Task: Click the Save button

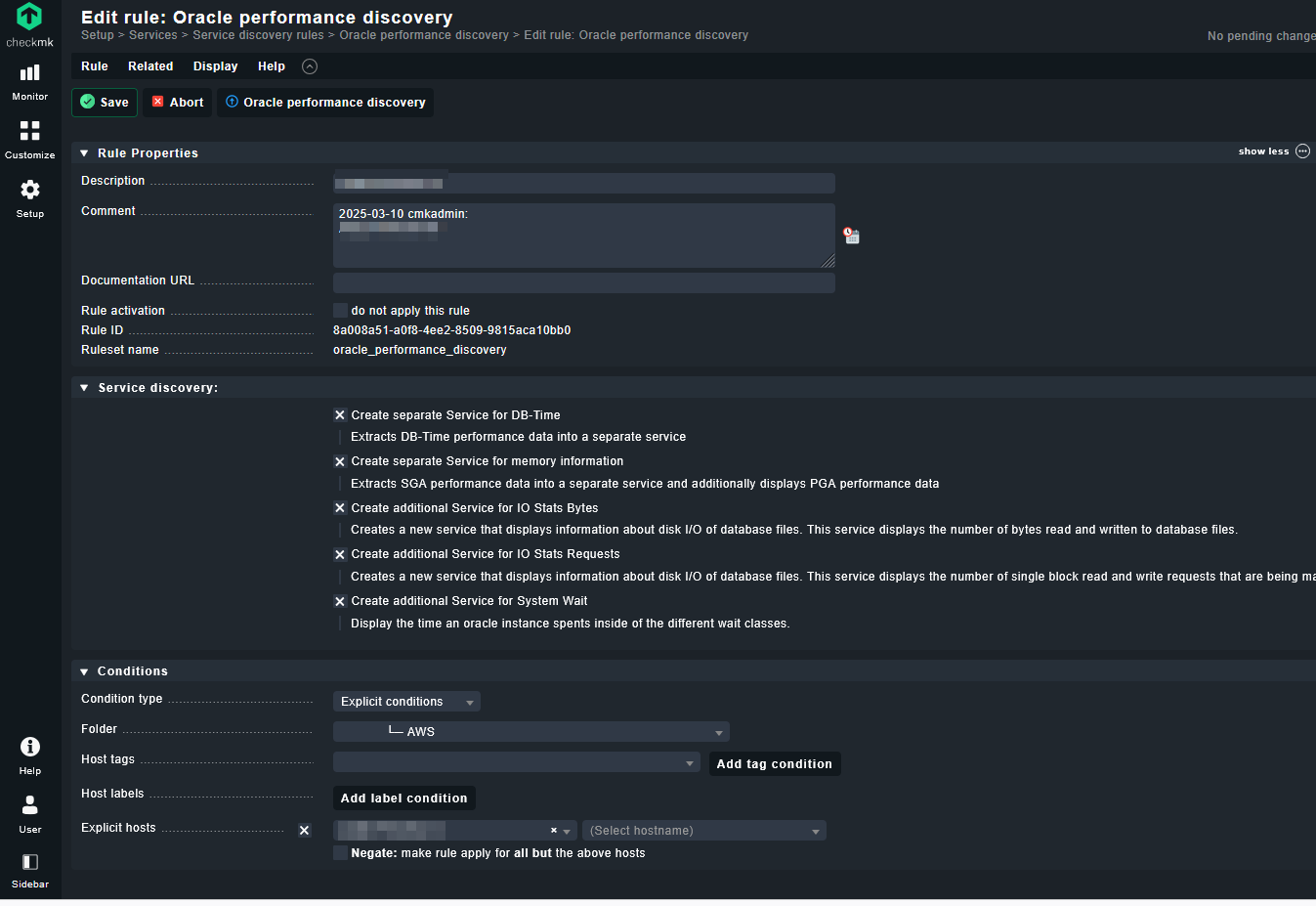Action: pyautogui.click(x=105, y=103)
